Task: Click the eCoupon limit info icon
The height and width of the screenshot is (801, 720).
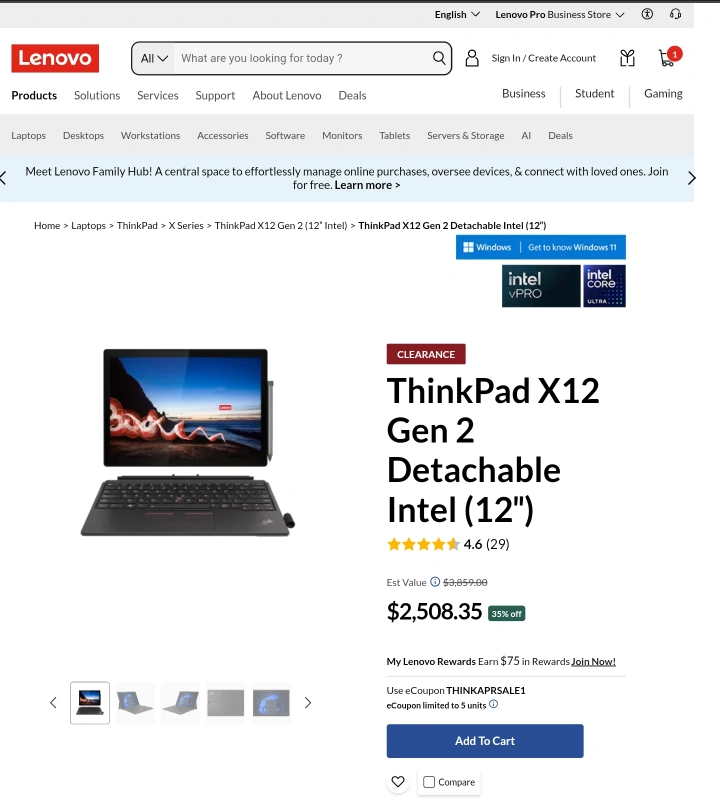Action: (493, 704)
